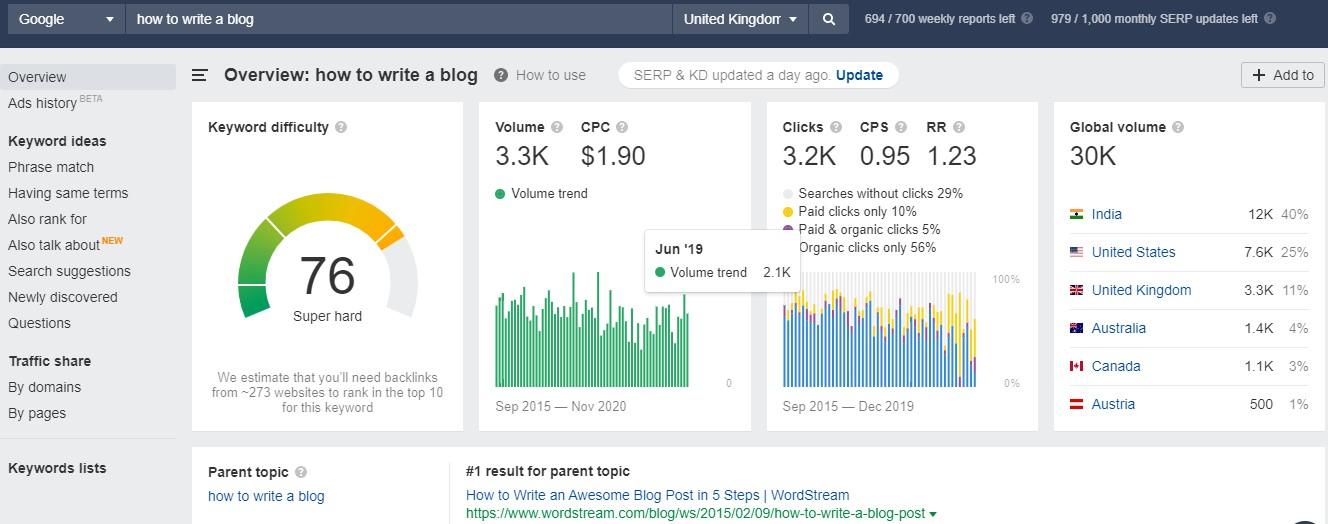Expand the United Kingdom country selector
Screen dimensions: 1328x524
pos(741,19)
